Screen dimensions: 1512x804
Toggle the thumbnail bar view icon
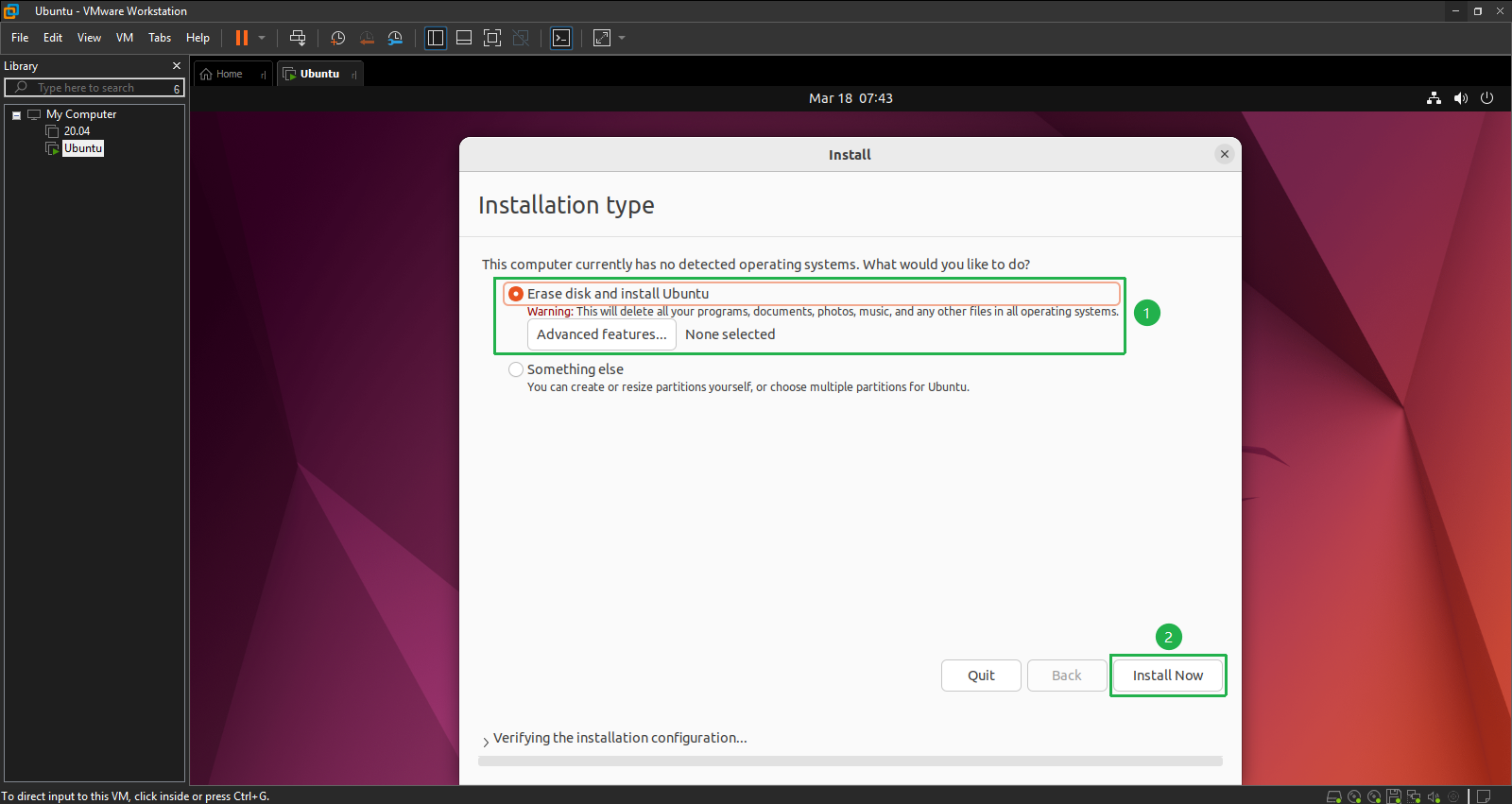click(x=464, y=38)
